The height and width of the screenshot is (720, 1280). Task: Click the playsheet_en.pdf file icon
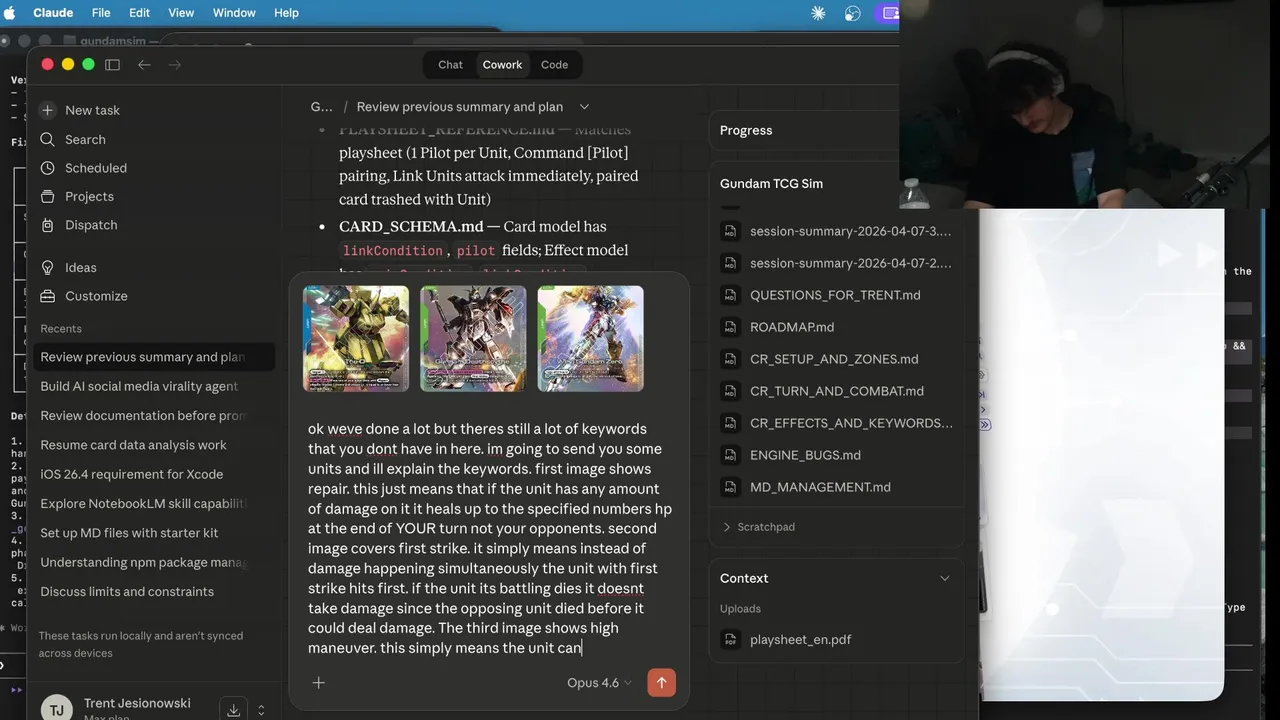731,639
